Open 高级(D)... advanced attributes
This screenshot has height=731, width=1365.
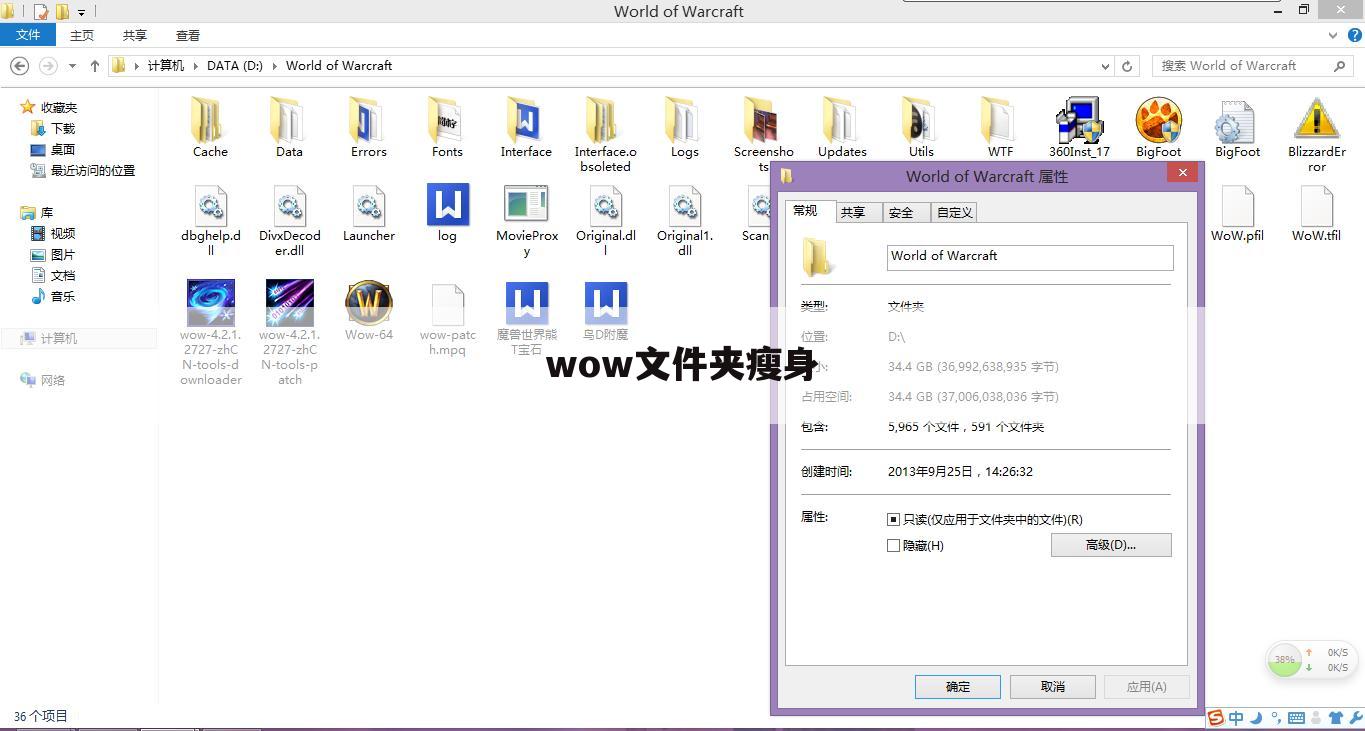1111,545
